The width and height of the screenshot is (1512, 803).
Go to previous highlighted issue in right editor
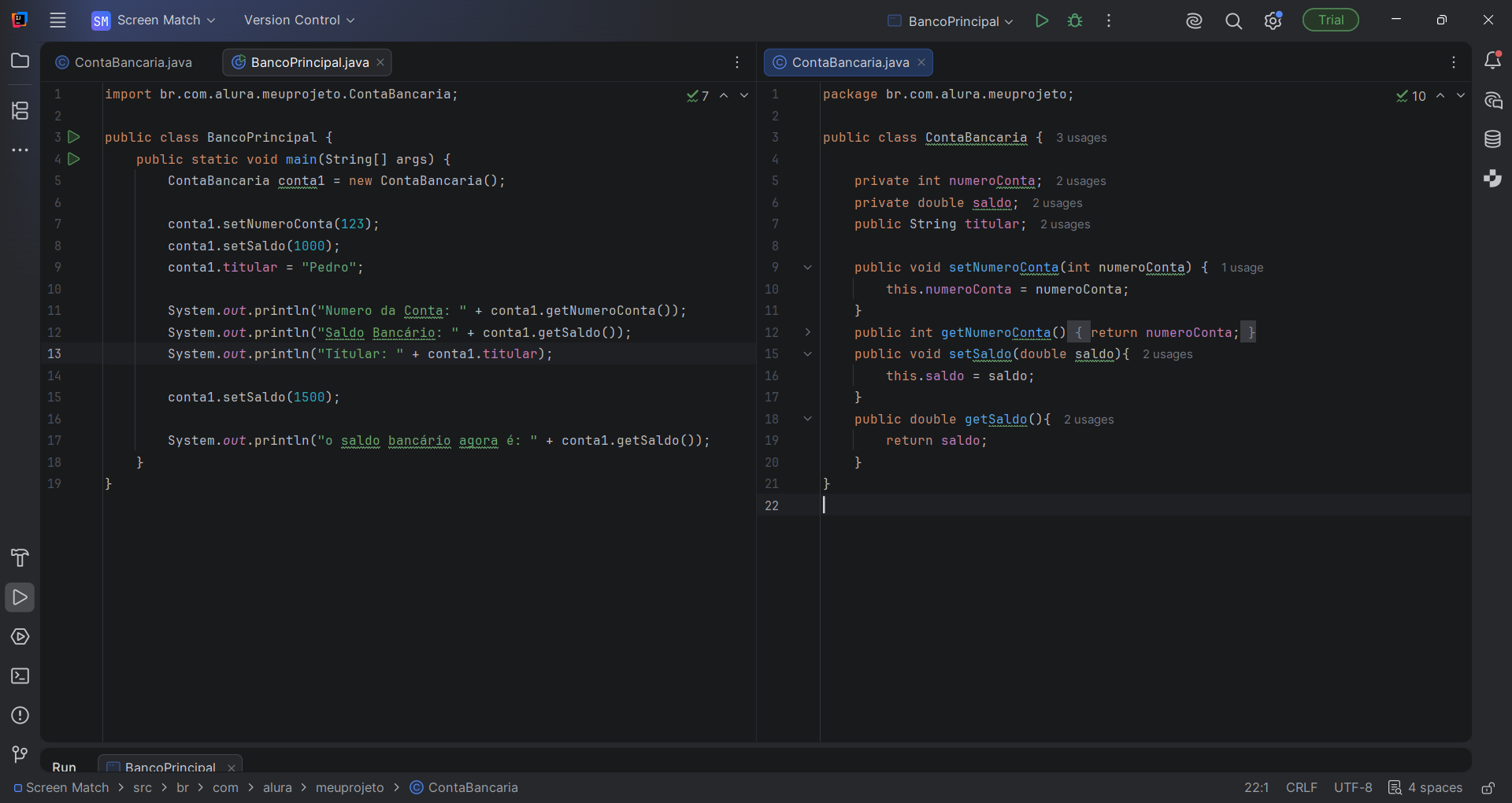1440,95
